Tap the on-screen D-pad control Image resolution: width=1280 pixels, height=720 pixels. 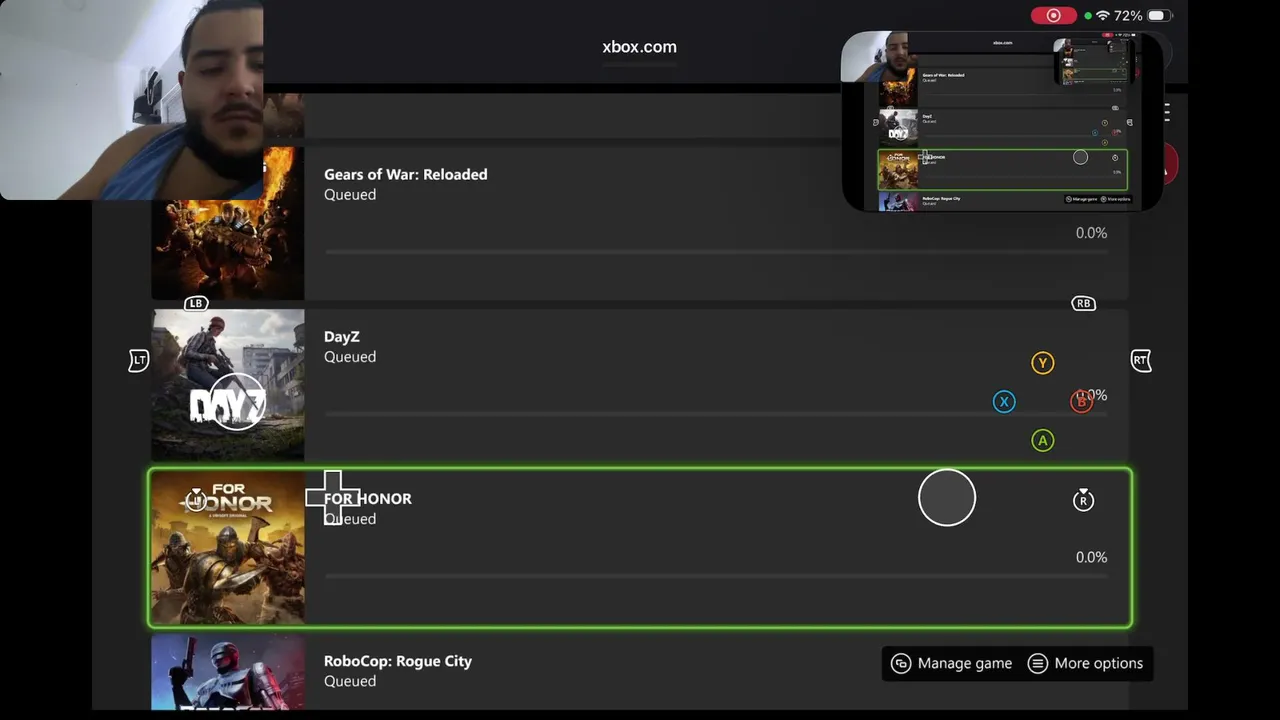pyautogui.click(x=333, y=498)
